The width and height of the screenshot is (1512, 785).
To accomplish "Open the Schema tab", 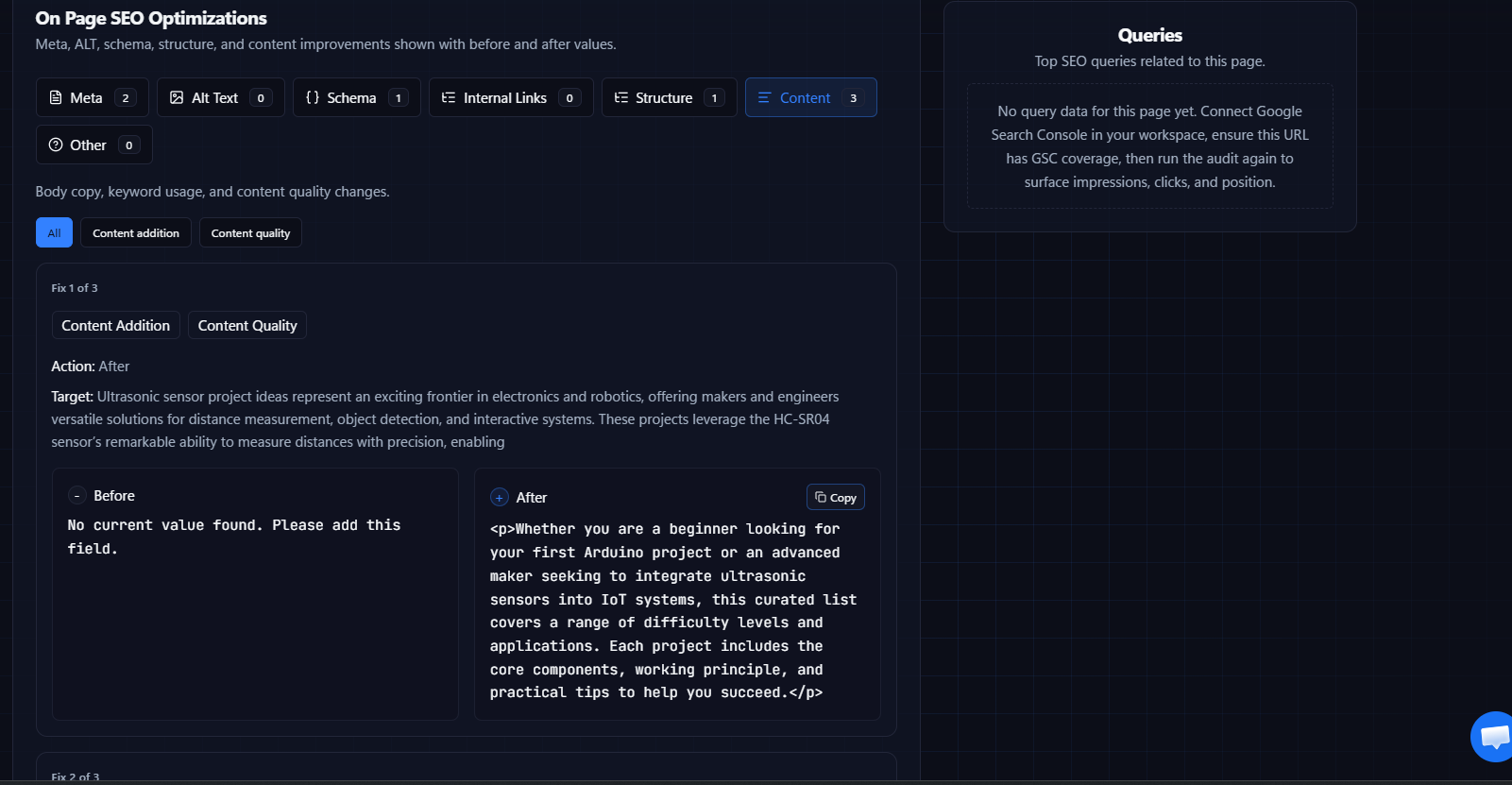I will click(x=356, y=97).
